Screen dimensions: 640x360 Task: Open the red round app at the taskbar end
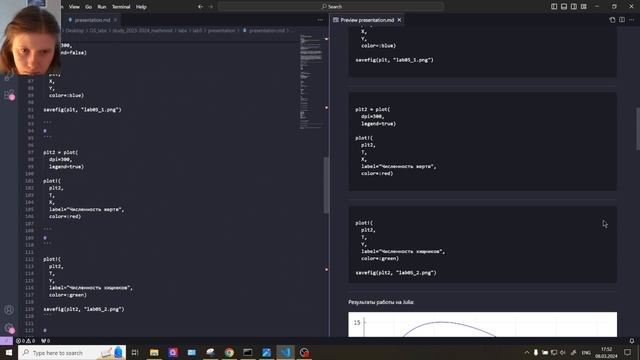click(x=304, y=352)
